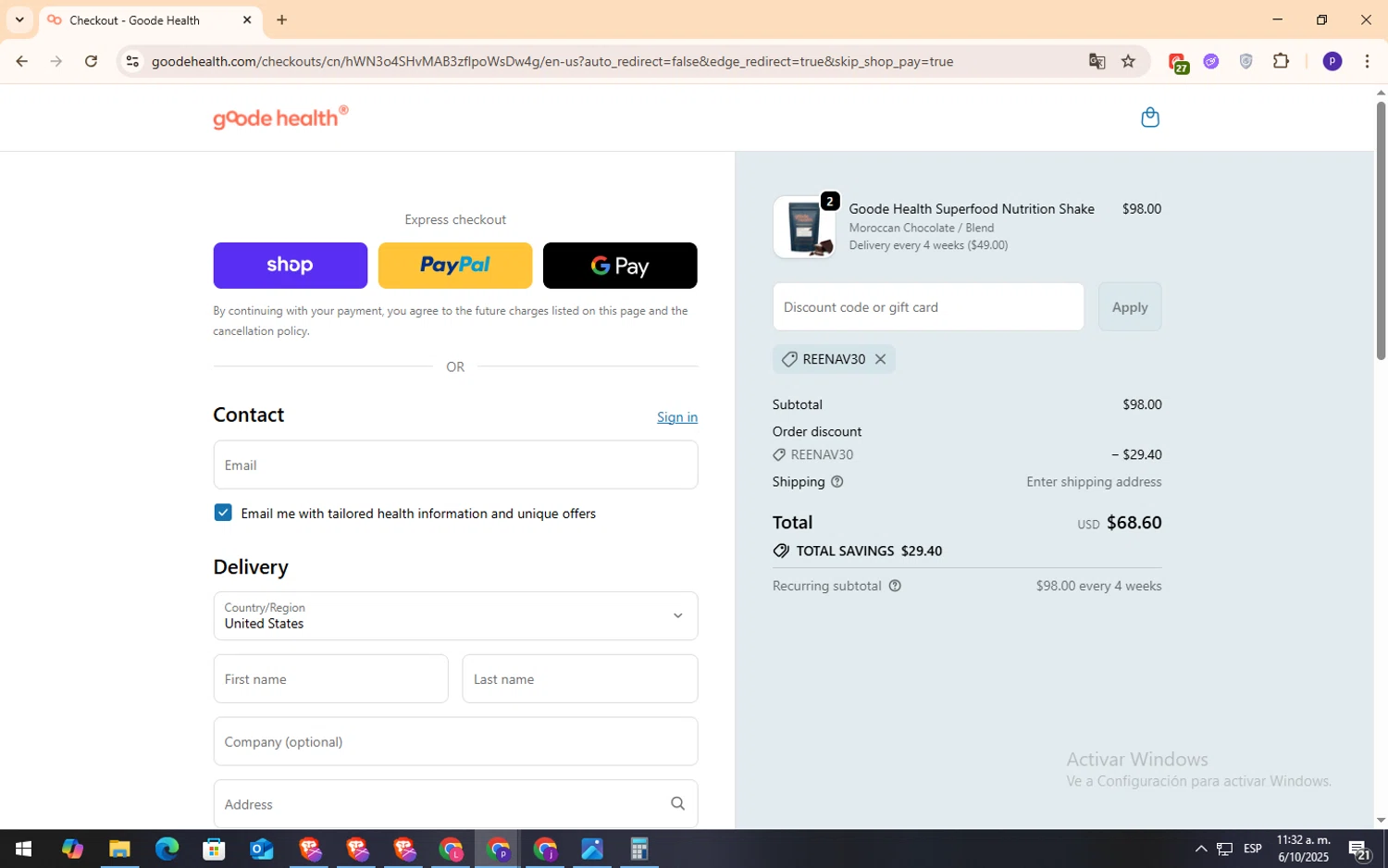This screenshot has height=868, width=1388.
Task: Click the ESP language indicator
Action: tap(1253, 849)
